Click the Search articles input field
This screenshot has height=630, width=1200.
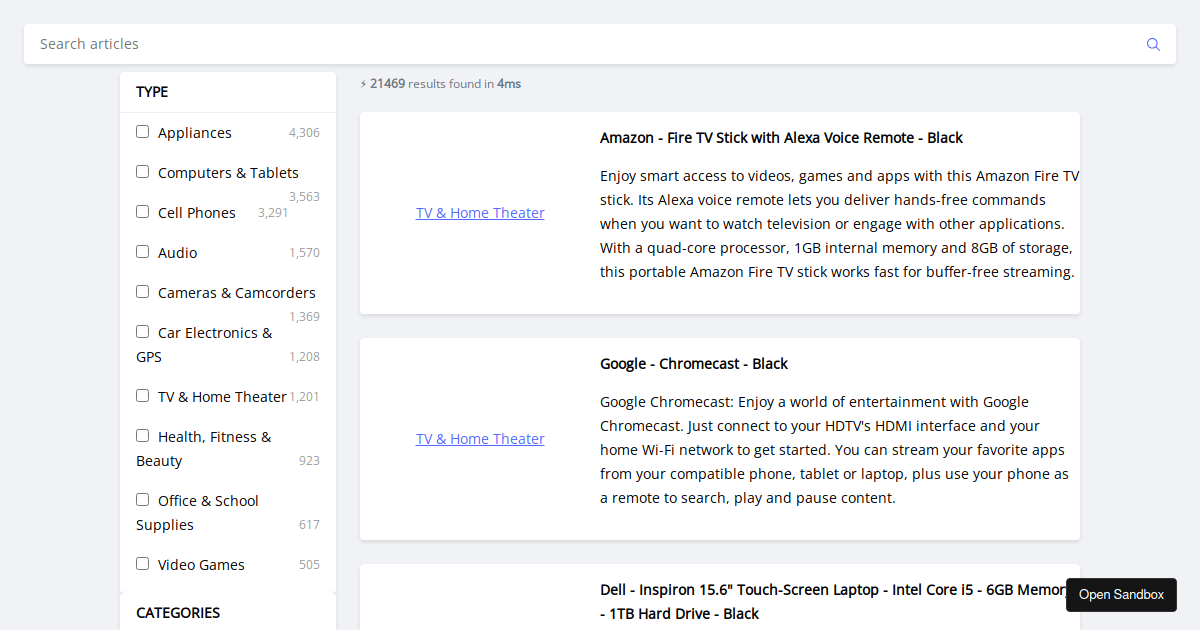[400, 44]
